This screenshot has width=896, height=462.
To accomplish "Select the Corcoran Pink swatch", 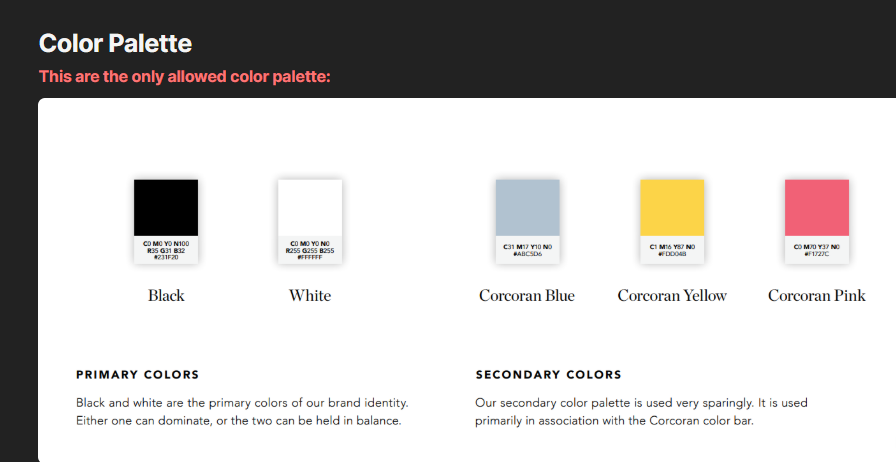I will [816, 207].
